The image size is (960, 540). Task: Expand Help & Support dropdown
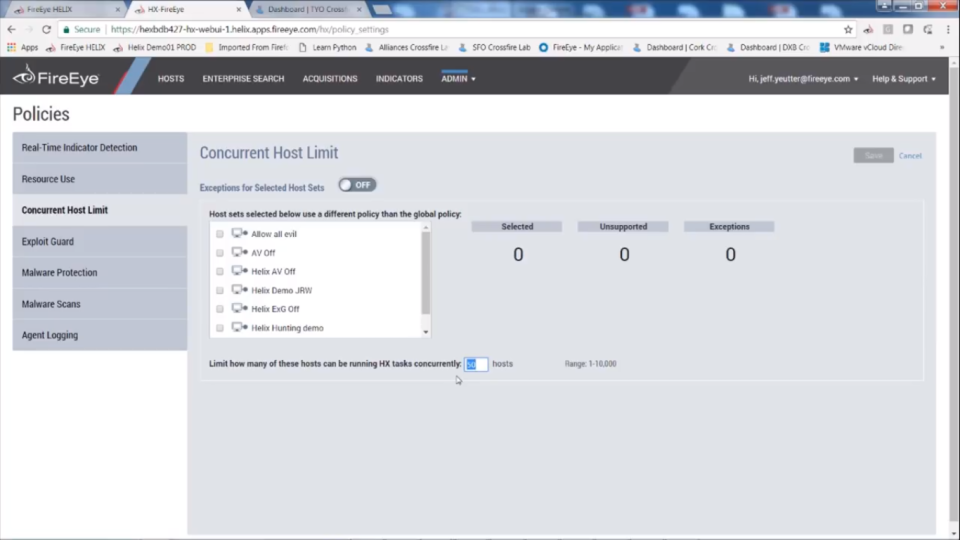pos(904,78)
